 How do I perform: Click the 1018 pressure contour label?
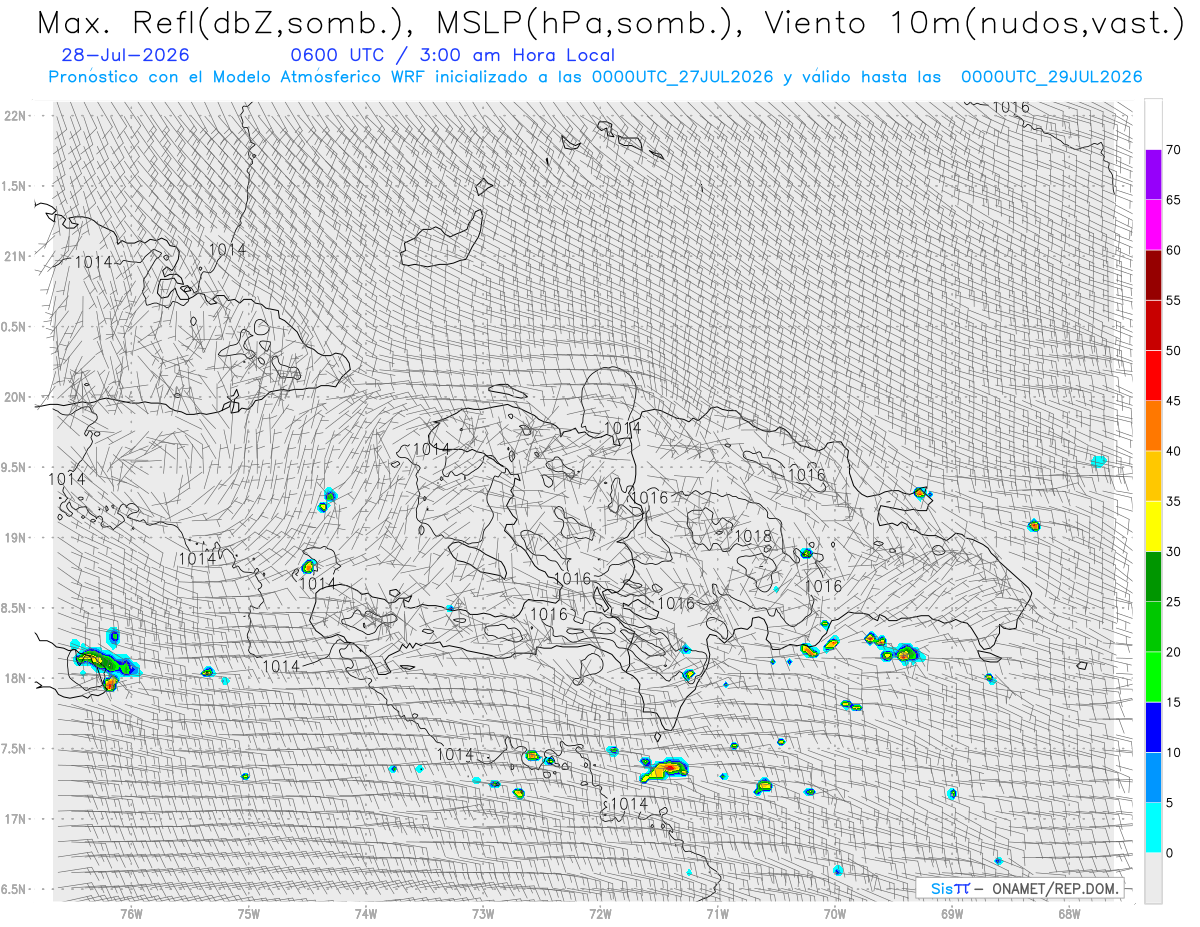(753, 537)
